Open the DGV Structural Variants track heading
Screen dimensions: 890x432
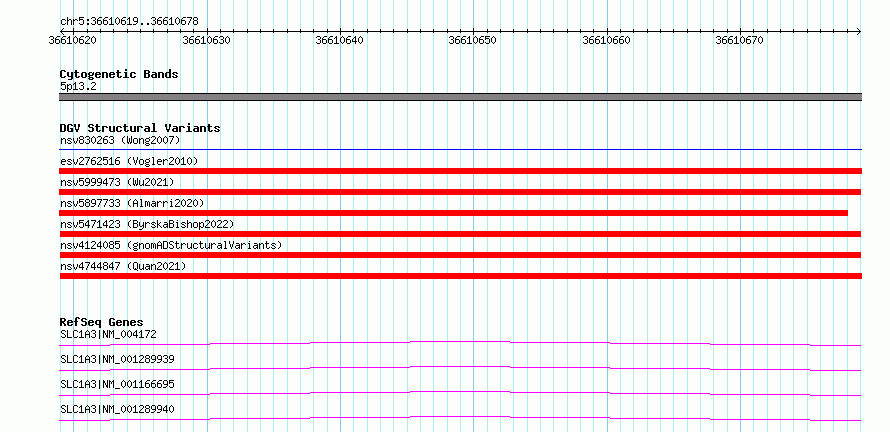(x=140, y=128)
